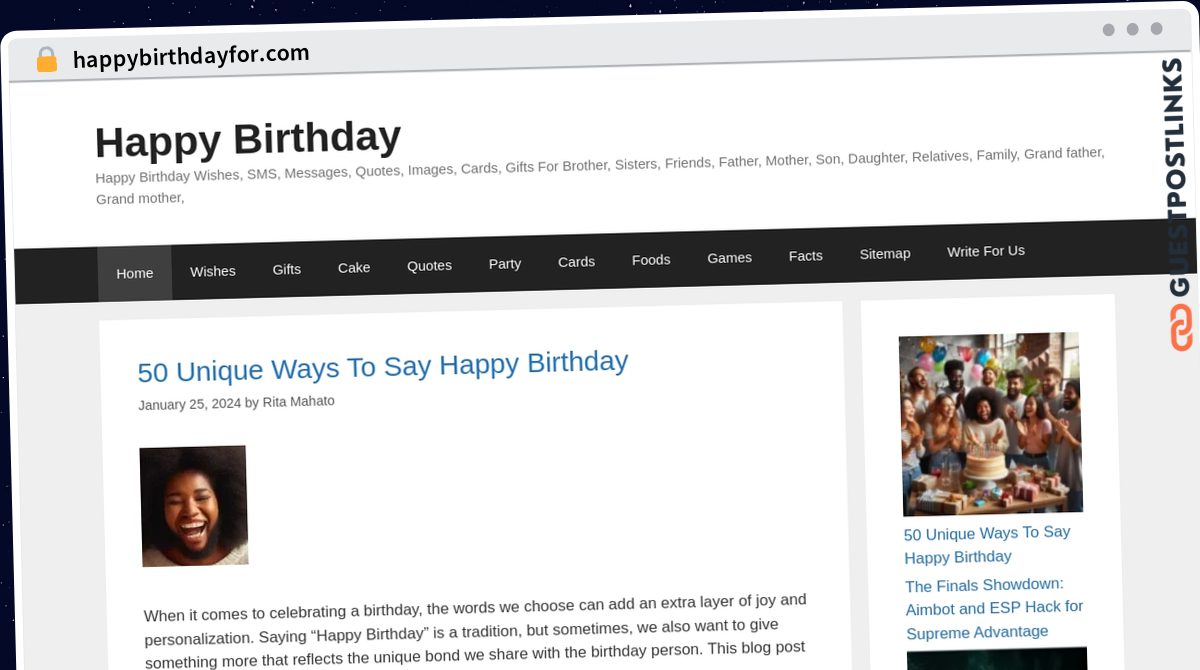Open the Games navigation link
Screen dimensions: 1200x670
click(x=729, y=257)
